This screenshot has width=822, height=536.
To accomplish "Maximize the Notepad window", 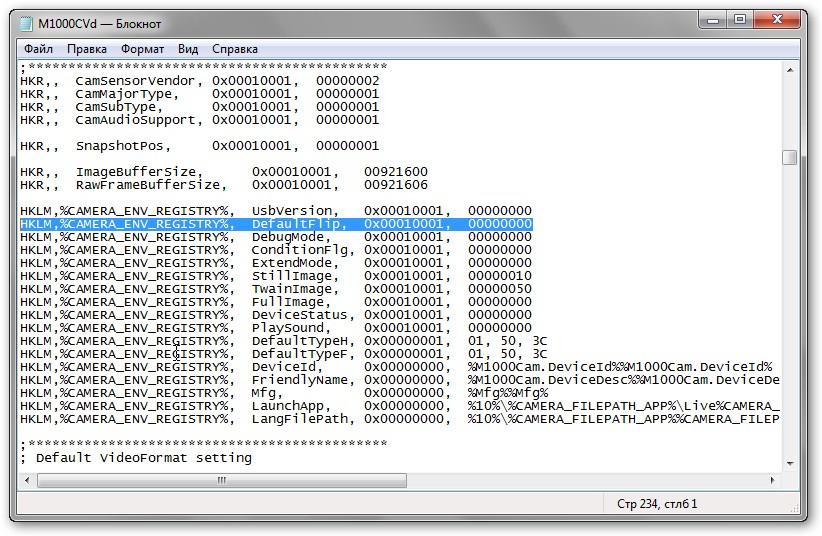I will pyautogui.click(x=740, y=19).
